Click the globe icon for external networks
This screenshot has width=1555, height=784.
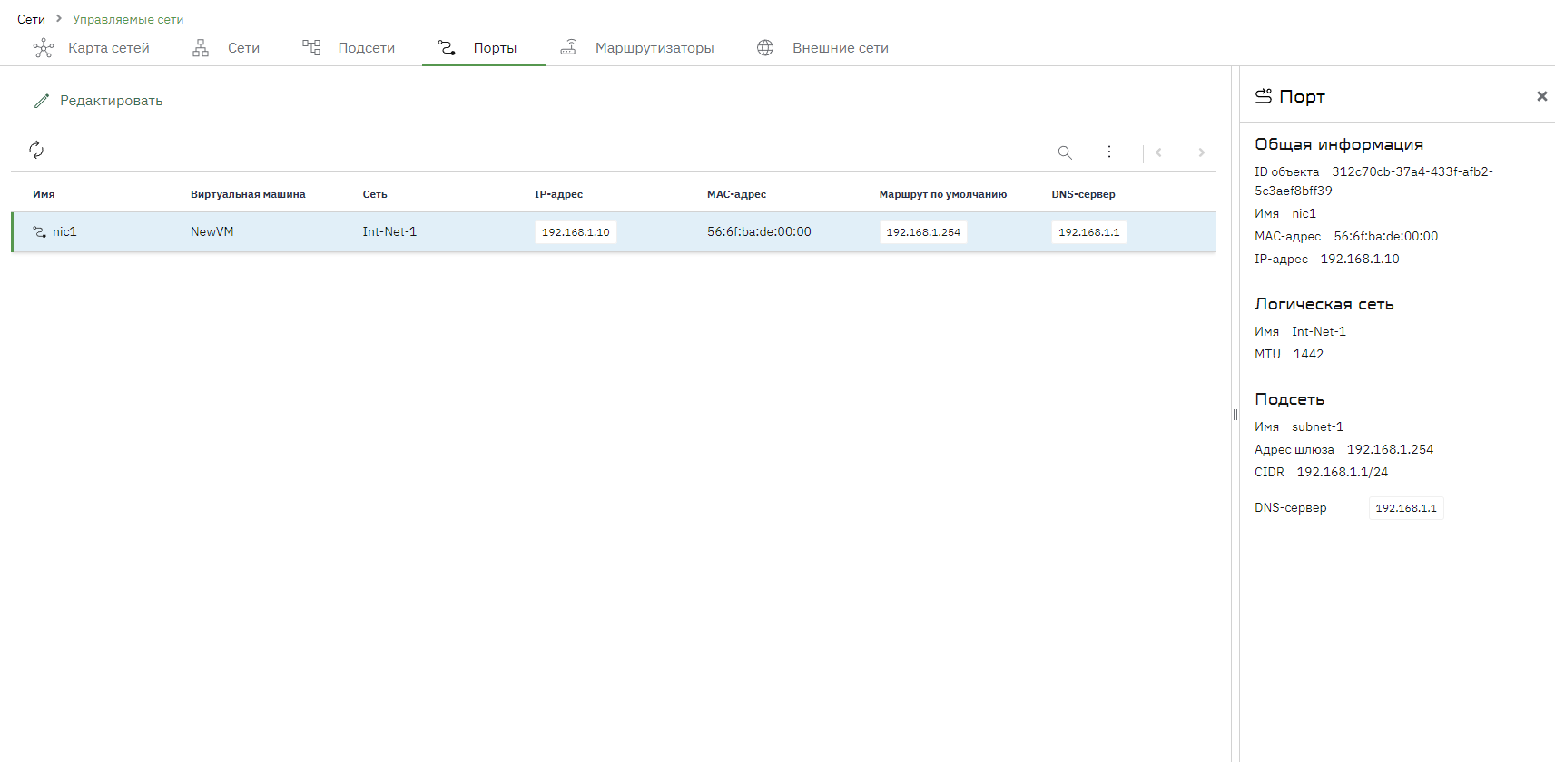(765, 48)
